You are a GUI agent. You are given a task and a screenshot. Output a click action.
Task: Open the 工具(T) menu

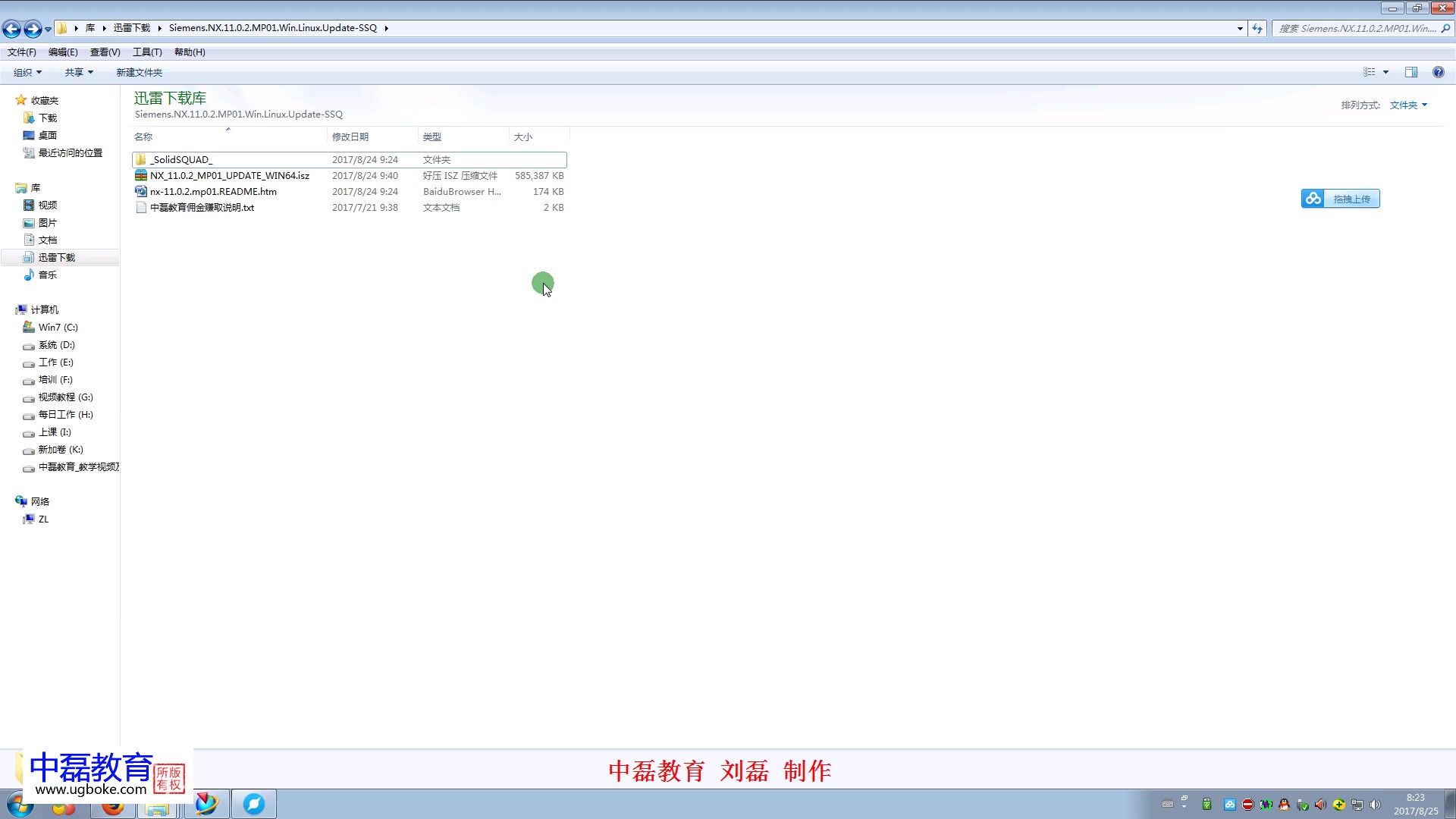(x=147, y=52)
